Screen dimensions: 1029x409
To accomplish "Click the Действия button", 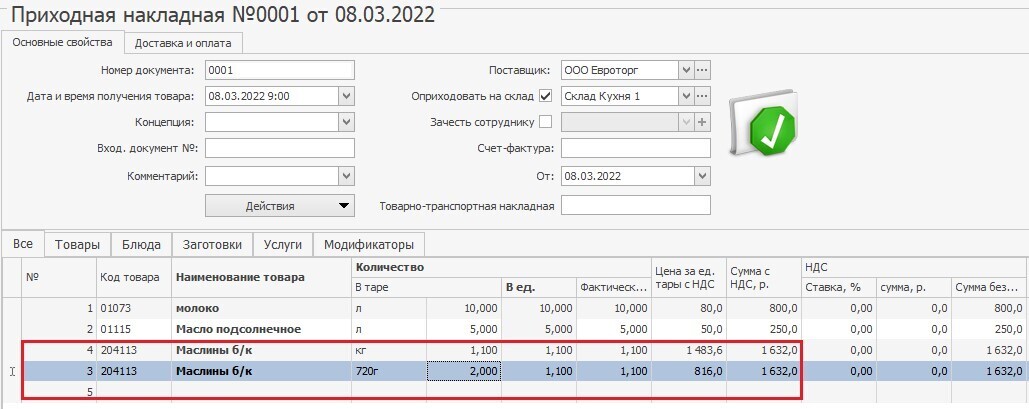I will [x=280, y=205].
